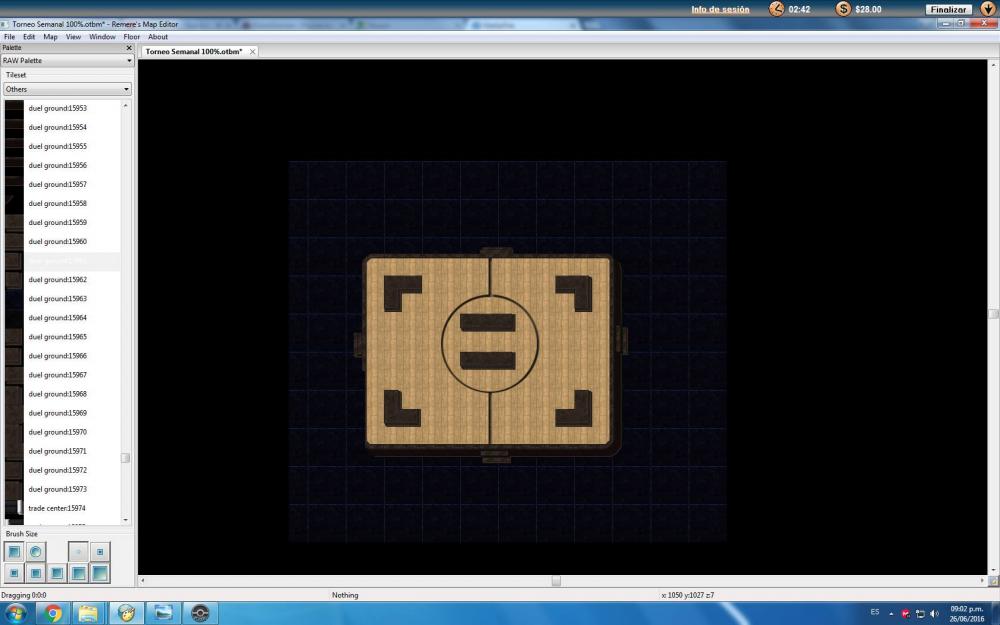Select duel ground:15973 in the palette
Image resolution: width=1000 pixels, height=625 pixels.
point(62,490)
